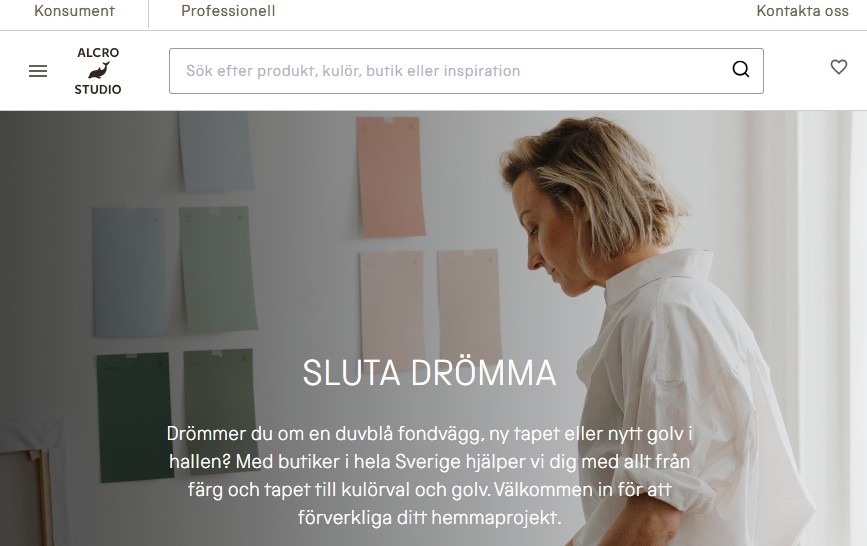Click the magnifying glass search icon

pos(740,69)
